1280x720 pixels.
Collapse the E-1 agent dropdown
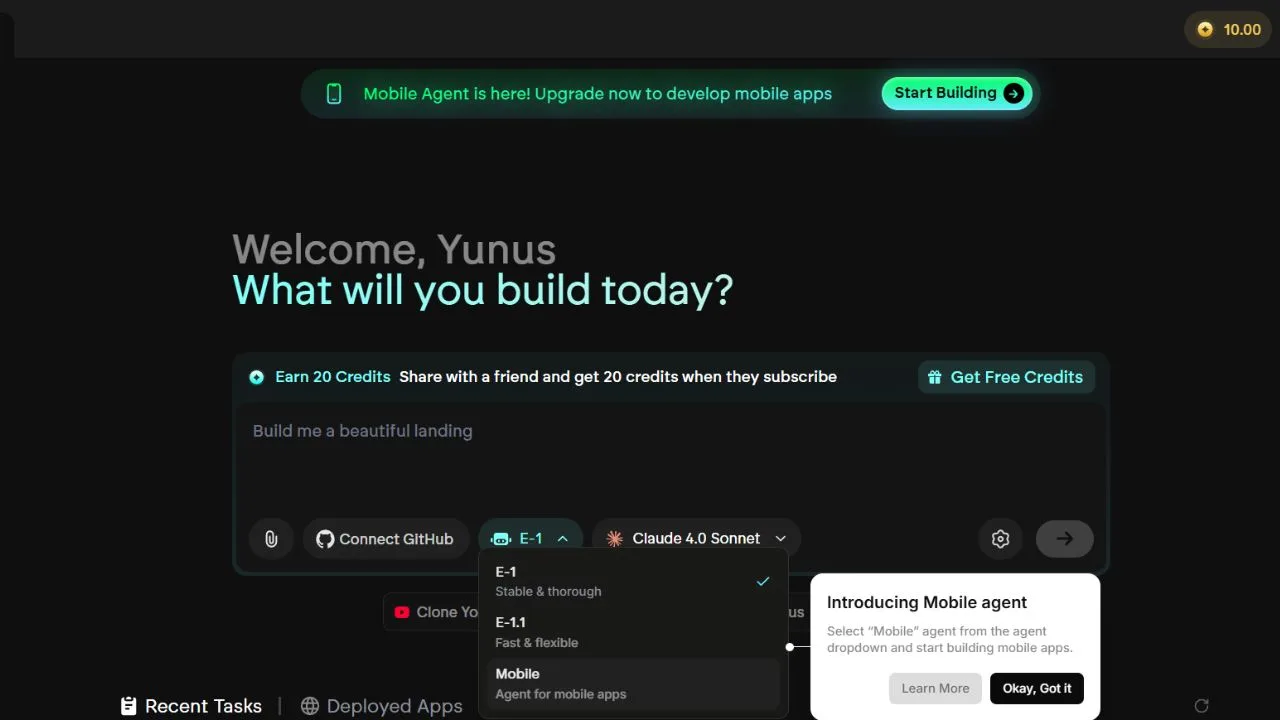point(530,539)
